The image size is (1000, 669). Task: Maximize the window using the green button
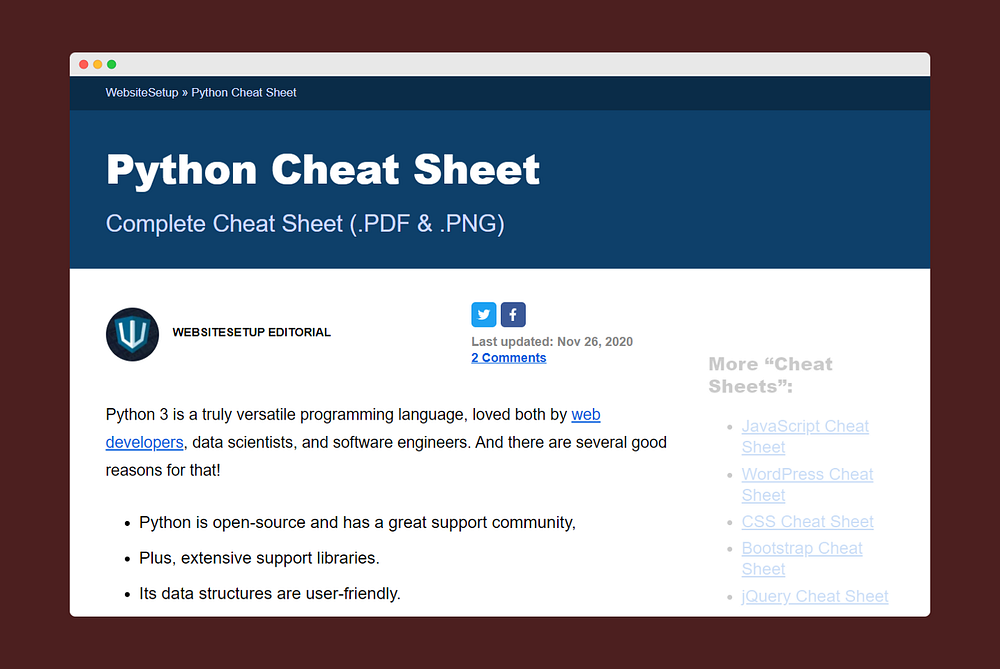112,64
